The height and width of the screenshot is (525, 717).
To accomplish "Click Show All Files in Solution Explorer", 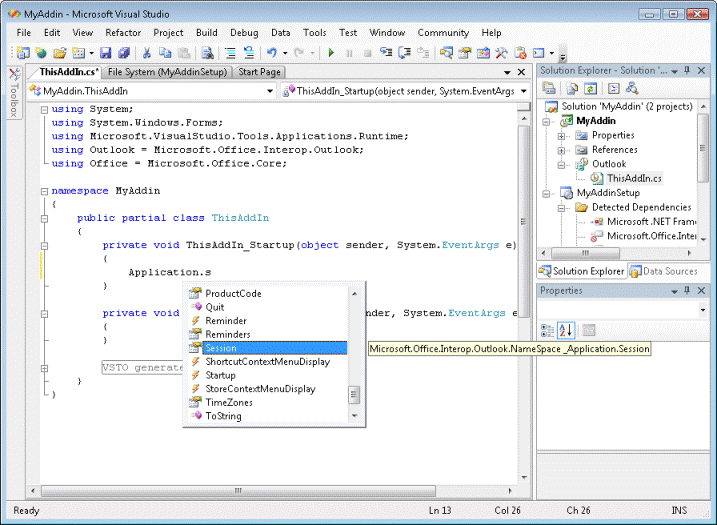I will (x=572, y=88).
